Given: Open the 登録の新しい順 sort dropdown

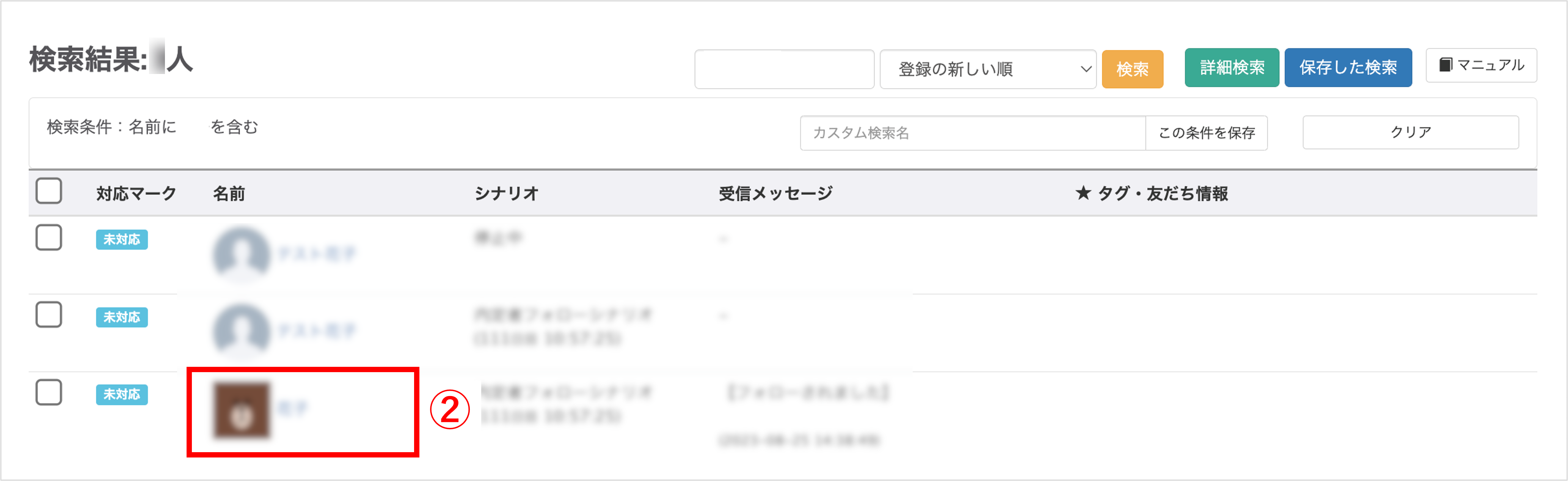Looking at the screenshot, I should point(988,69).
